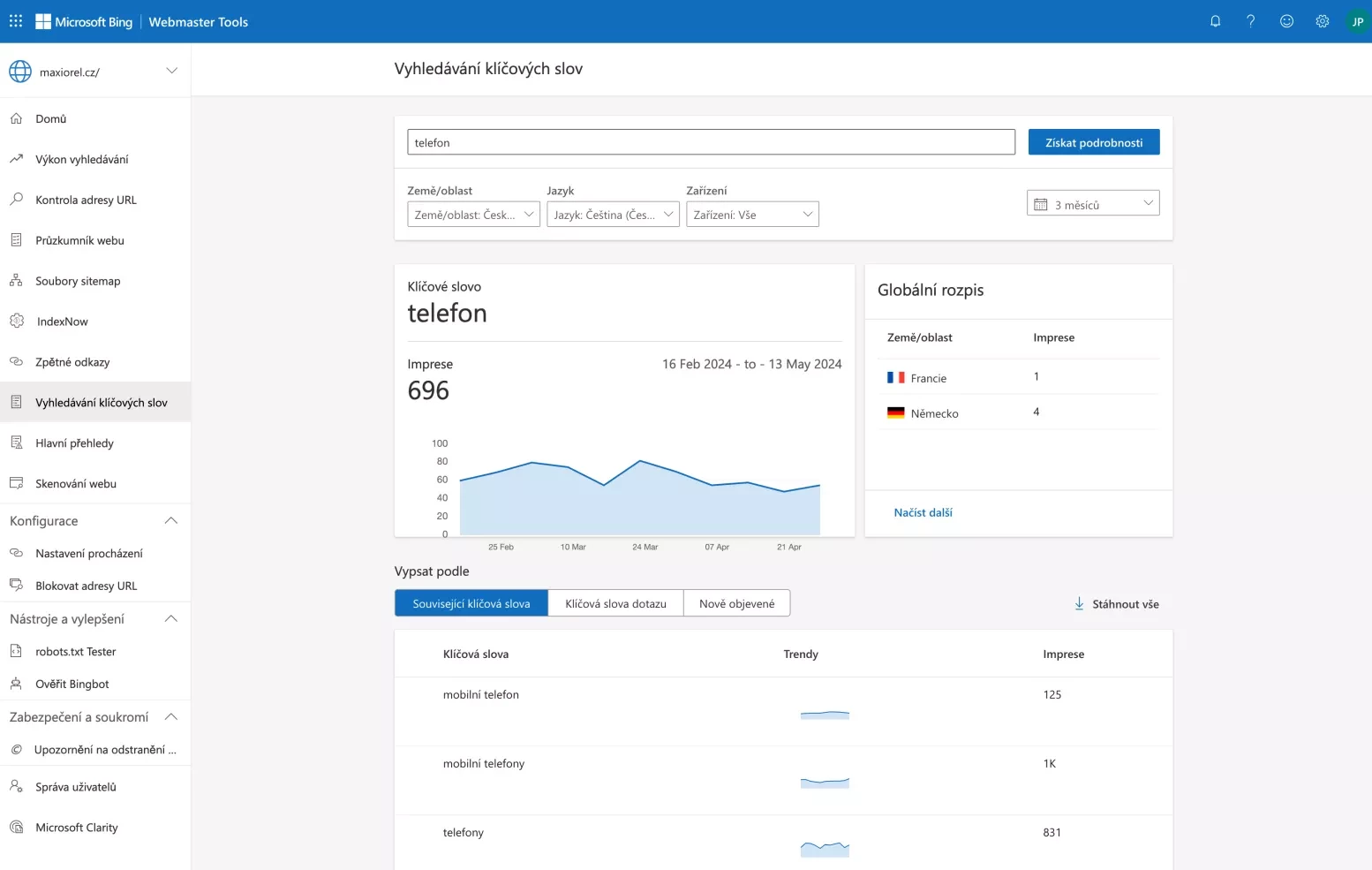Viewport: 1372px width, 870px height.
Task: Open the app launcher grid icon
Action: click(x=16, y=21)
